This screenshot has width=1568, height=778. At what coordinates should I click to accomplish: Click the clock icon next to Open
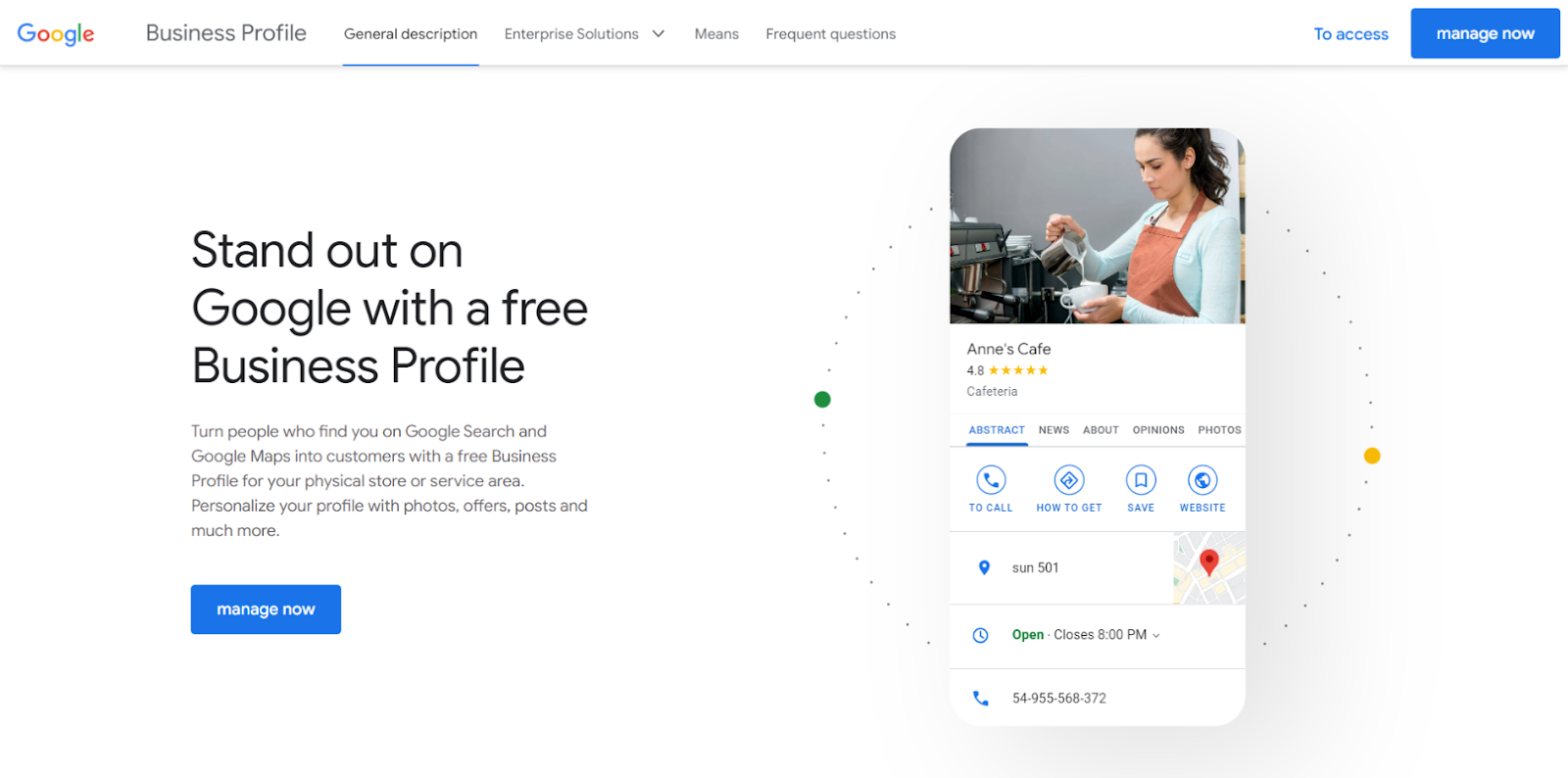[980, 635]
